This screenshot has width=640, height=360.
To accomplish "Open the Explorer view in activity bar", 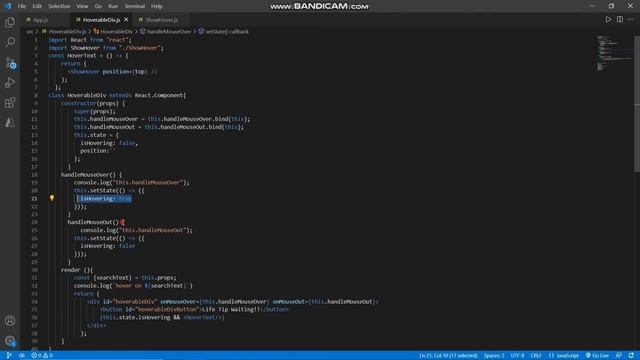I will click(10, 22).
